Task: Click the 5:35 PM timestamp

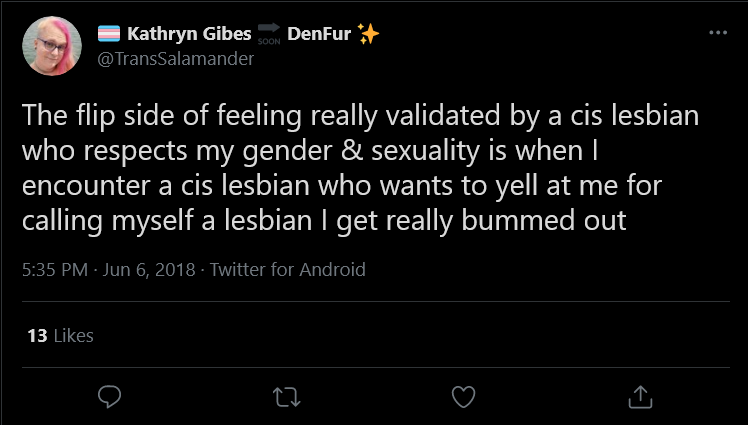Action: [x=55, y=270]
